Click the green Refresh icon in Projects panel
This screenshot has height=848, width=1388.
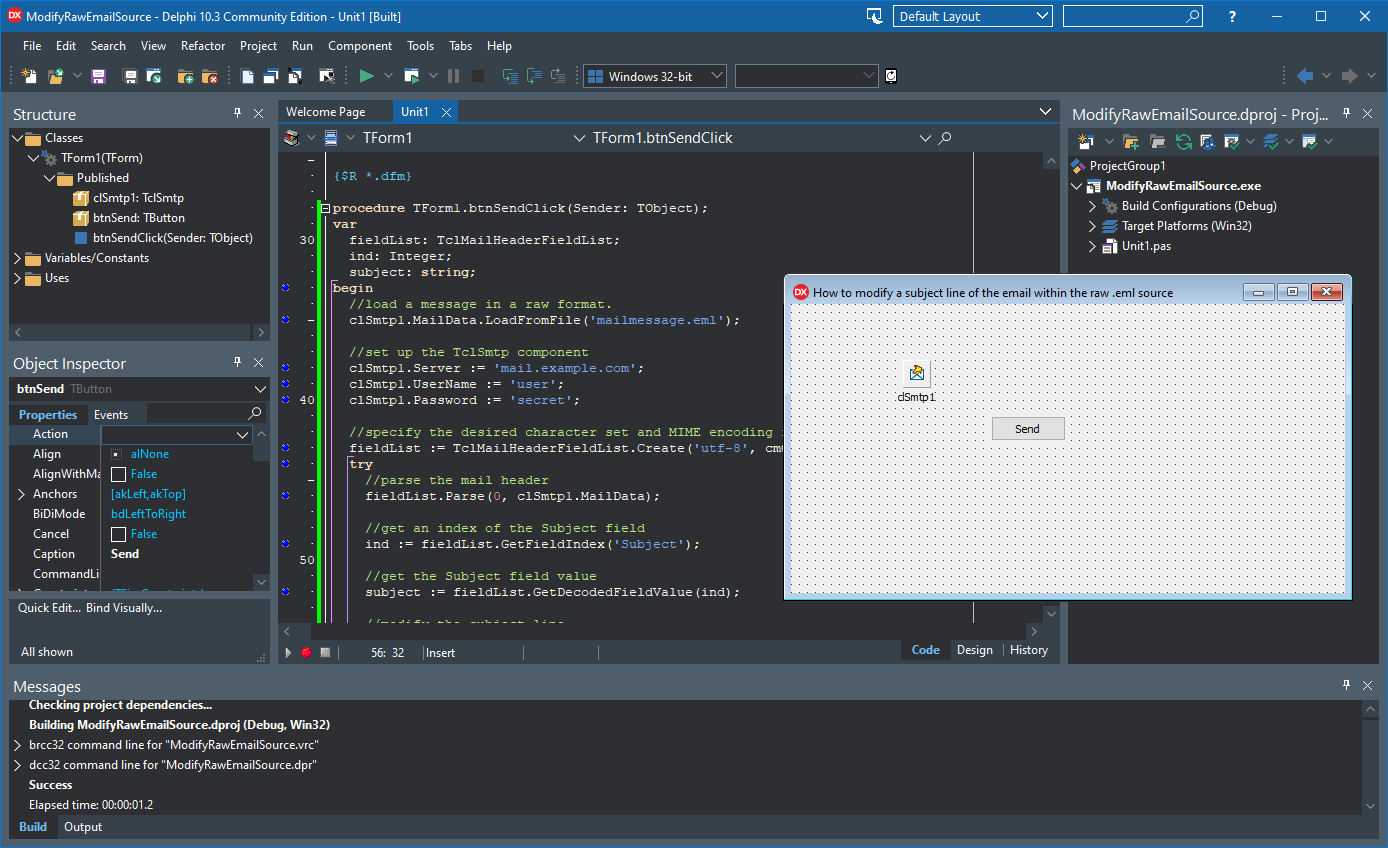coord(1183,142)
